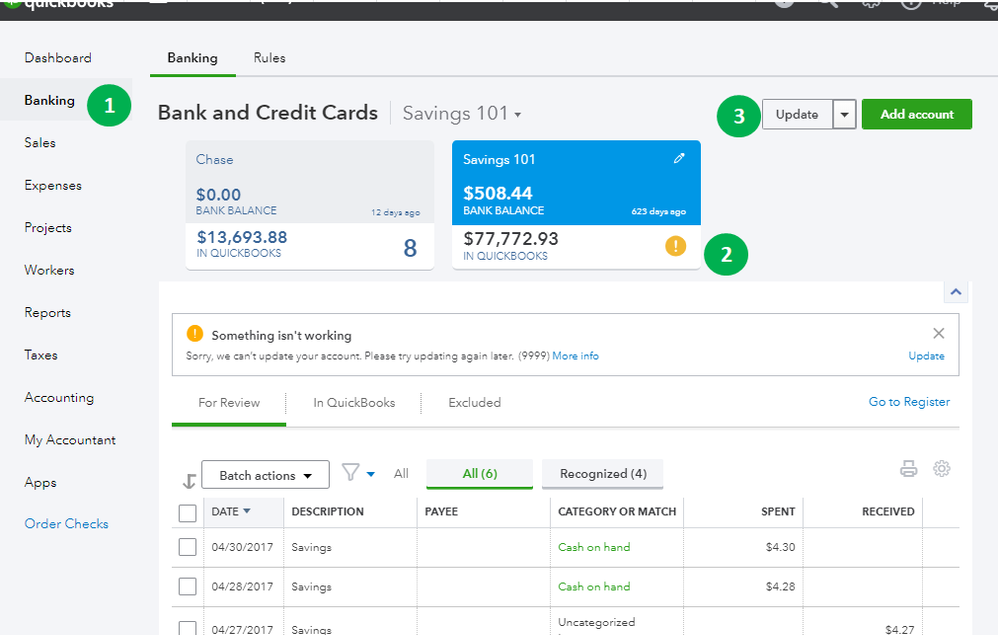Open the Batch actions dropdown
The width and height of the screenshot is (998, 635).
(266, 475)
